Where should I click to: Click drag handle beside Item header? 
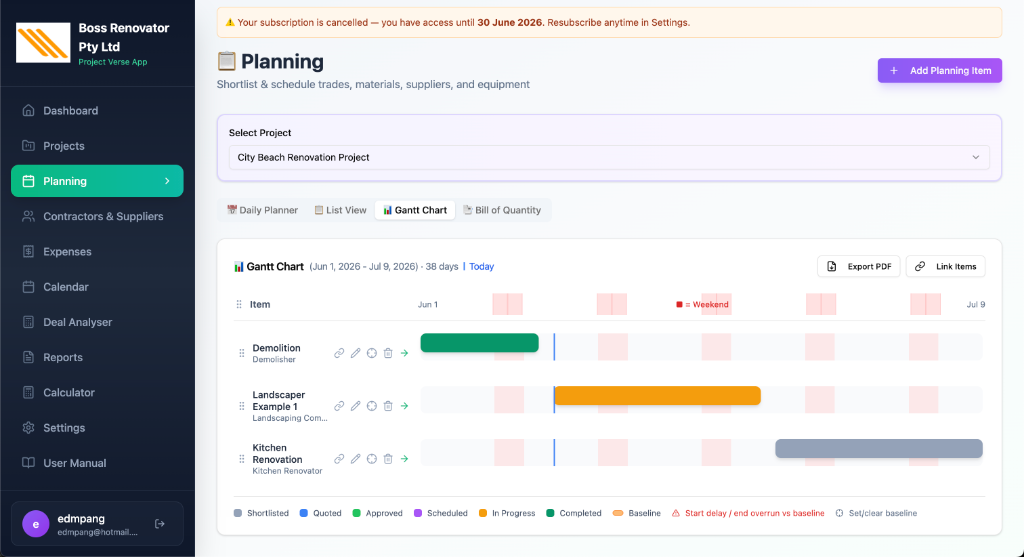(x=239, y=304)
